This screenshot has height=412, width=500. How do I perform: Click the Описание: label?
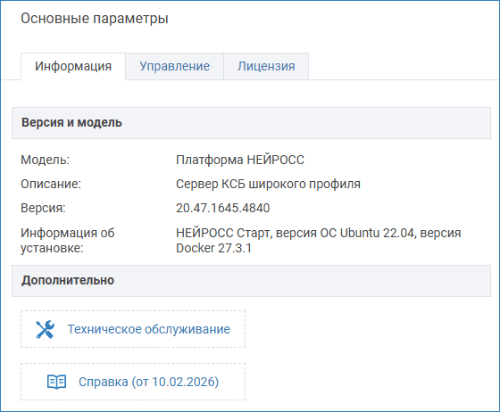coord(51,184)
